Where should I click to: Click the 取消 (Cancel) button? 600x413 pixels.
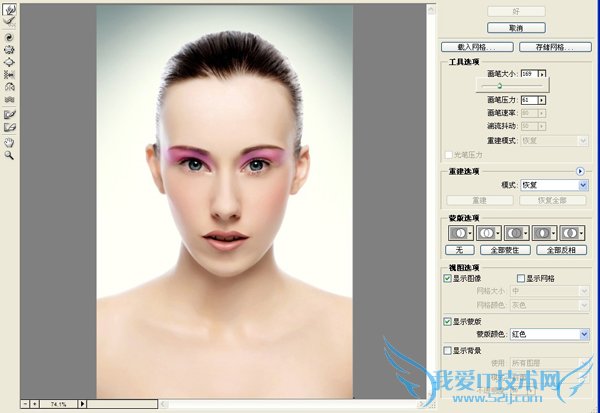pyautogui.click(x=516, y=28)
